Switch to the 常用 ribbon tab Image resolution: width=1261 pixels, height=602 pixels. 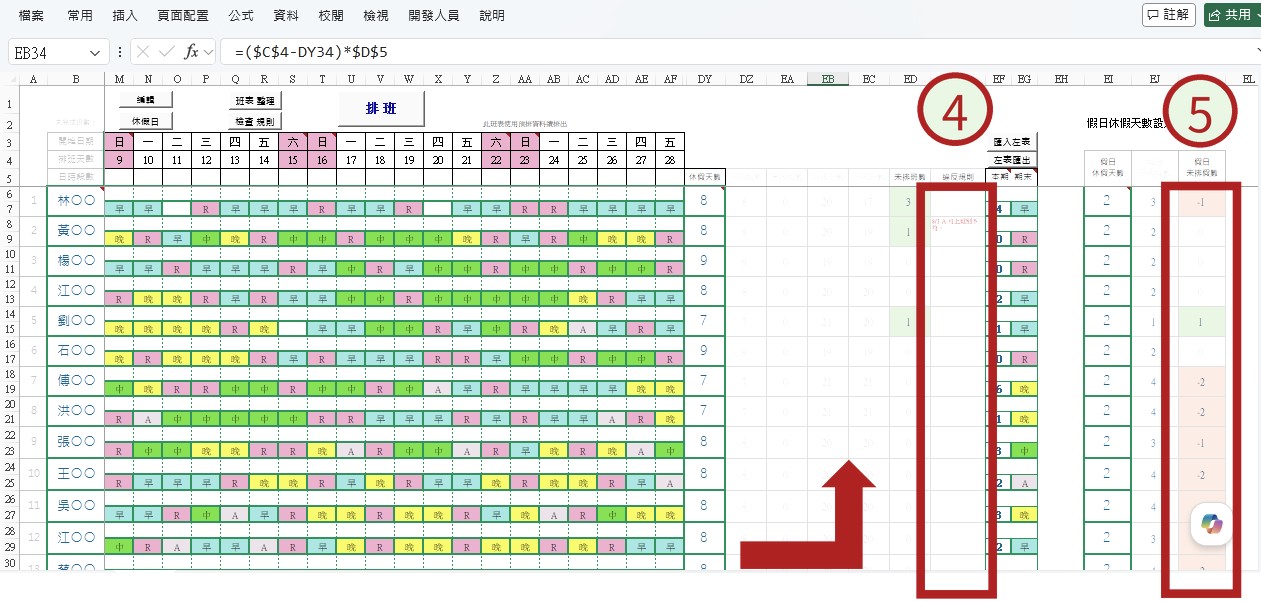(x=80, y=16)
